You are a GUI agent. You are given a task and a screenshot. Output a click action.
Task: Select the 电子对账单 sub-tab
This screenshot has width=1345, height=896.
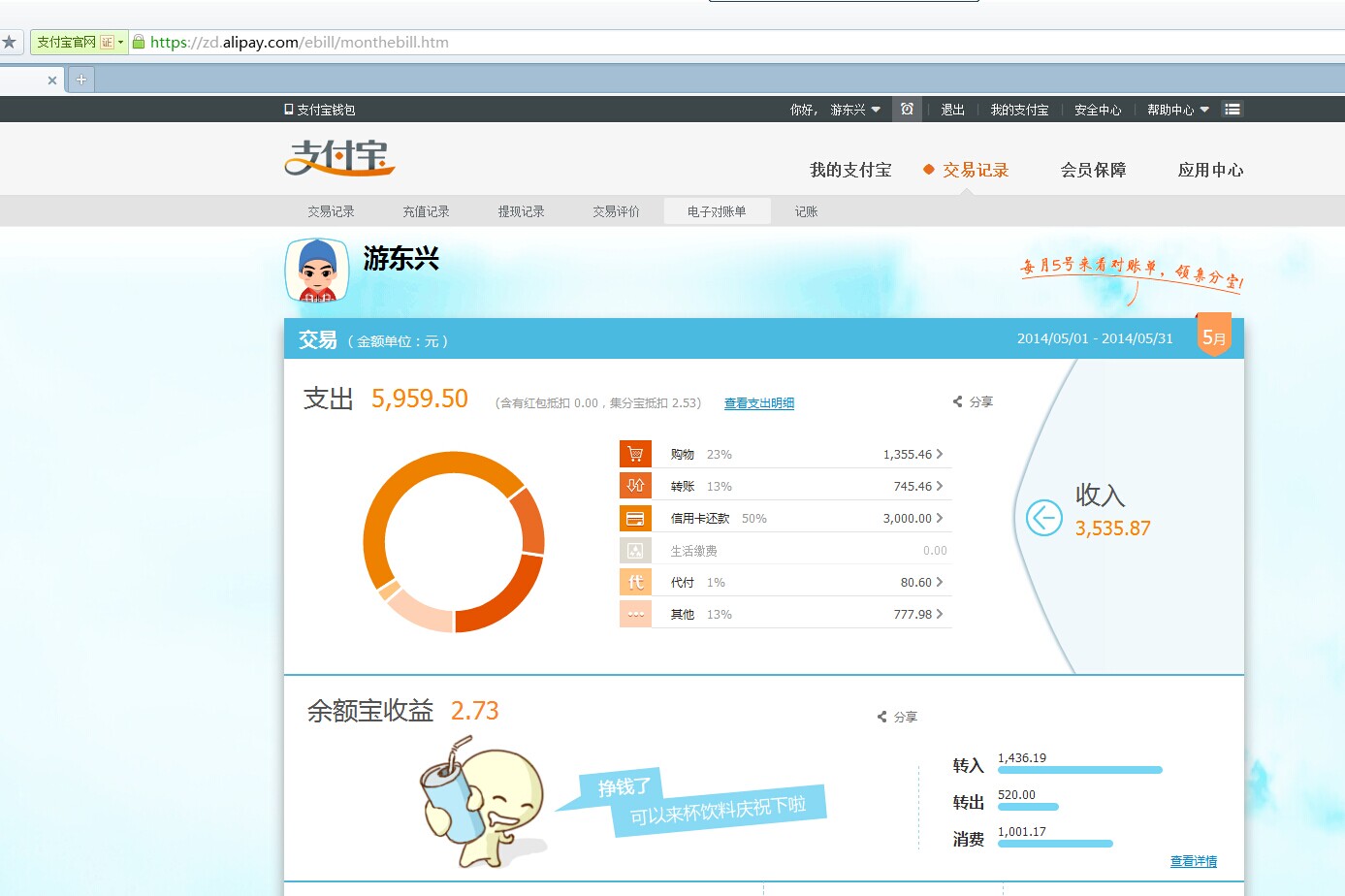(717, 211)
